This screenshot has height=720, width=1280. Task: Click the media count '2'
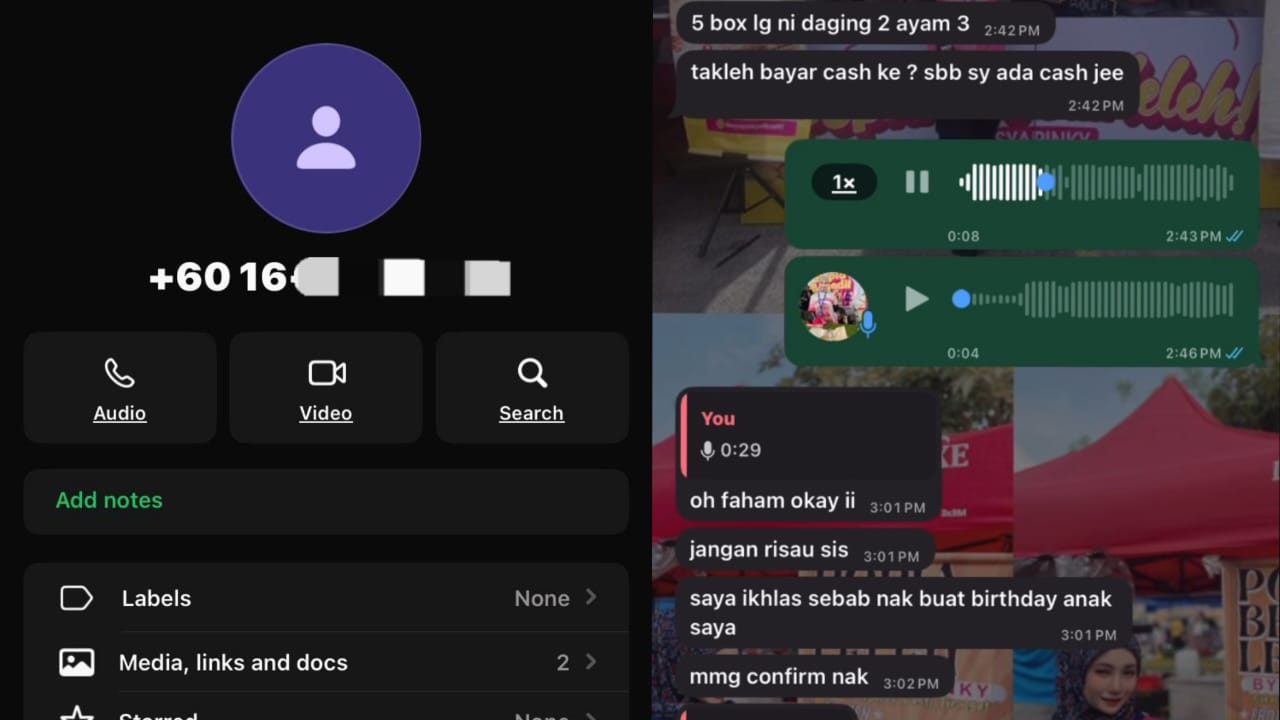563,662
